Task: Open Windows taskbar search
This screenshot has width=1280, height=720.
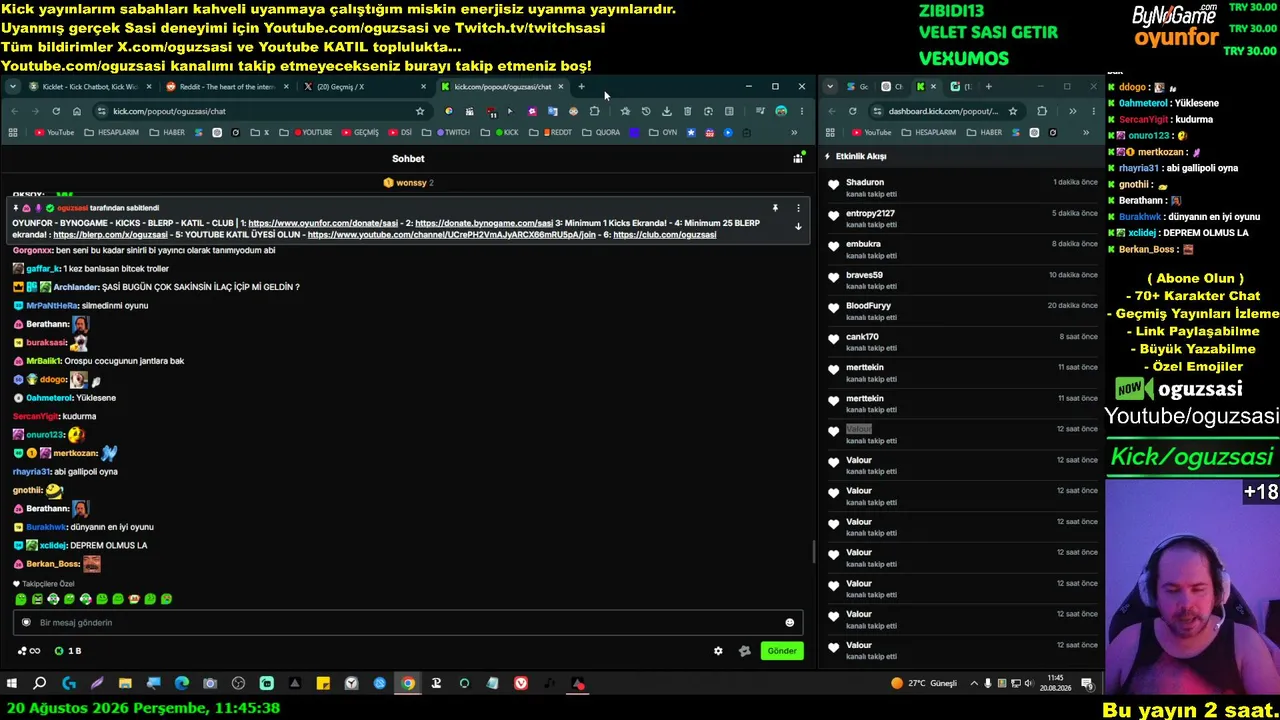Action: (40, 684)
